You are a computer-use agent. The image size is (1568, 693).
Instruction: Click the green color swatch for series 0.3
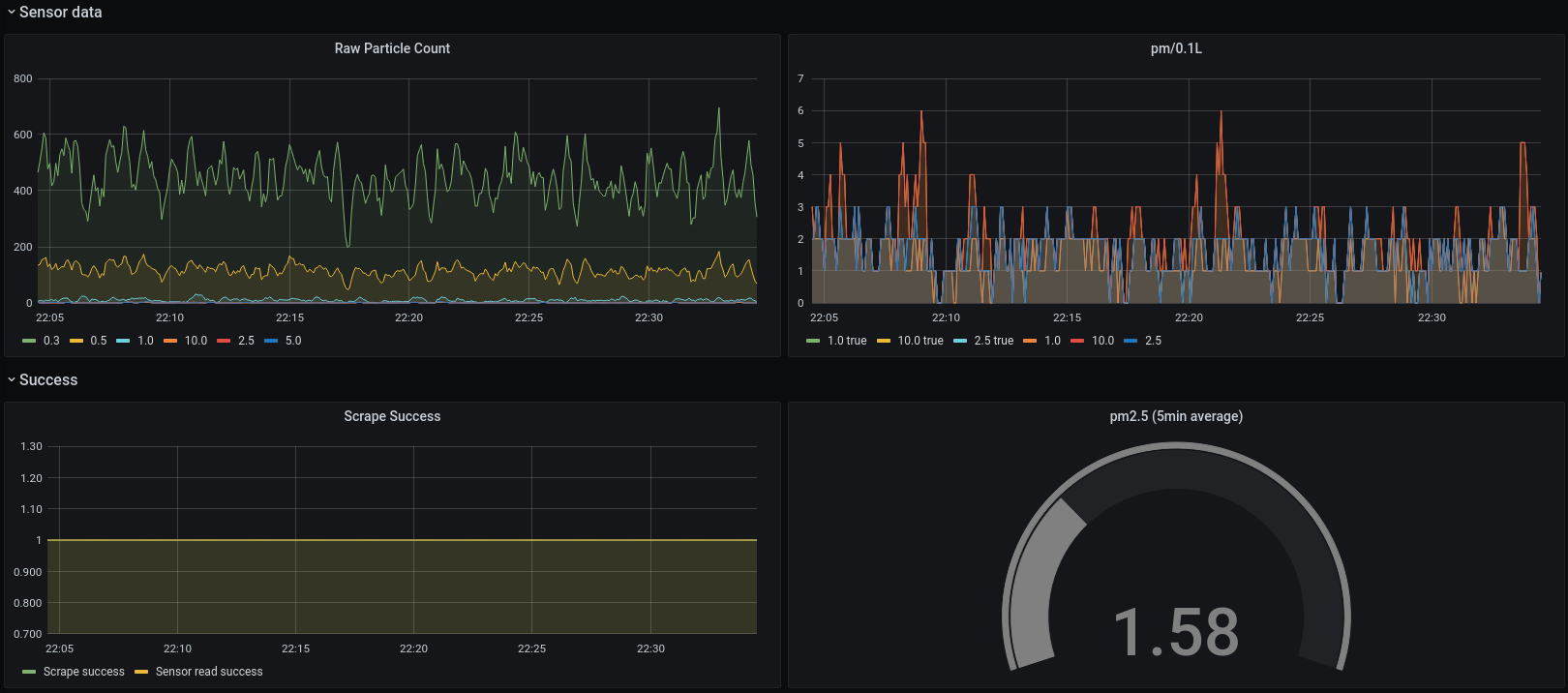(29, 341)
